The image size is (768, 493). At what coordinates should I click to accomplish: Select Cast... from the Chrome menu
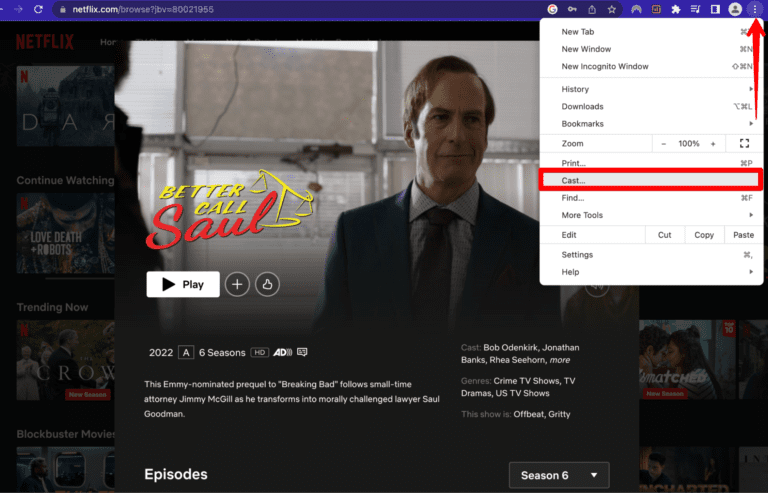point(650,180)
